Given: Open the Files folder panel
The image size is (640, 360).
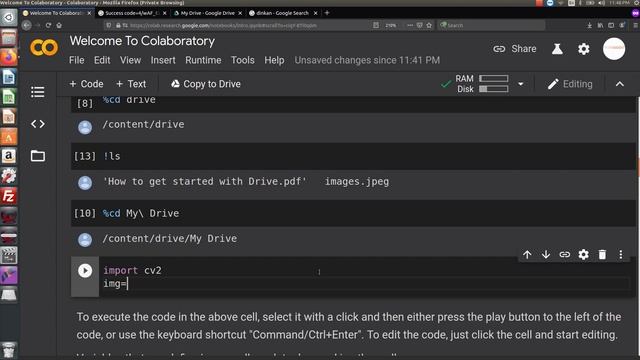Looking at the screenshot, I should (38, 156).
